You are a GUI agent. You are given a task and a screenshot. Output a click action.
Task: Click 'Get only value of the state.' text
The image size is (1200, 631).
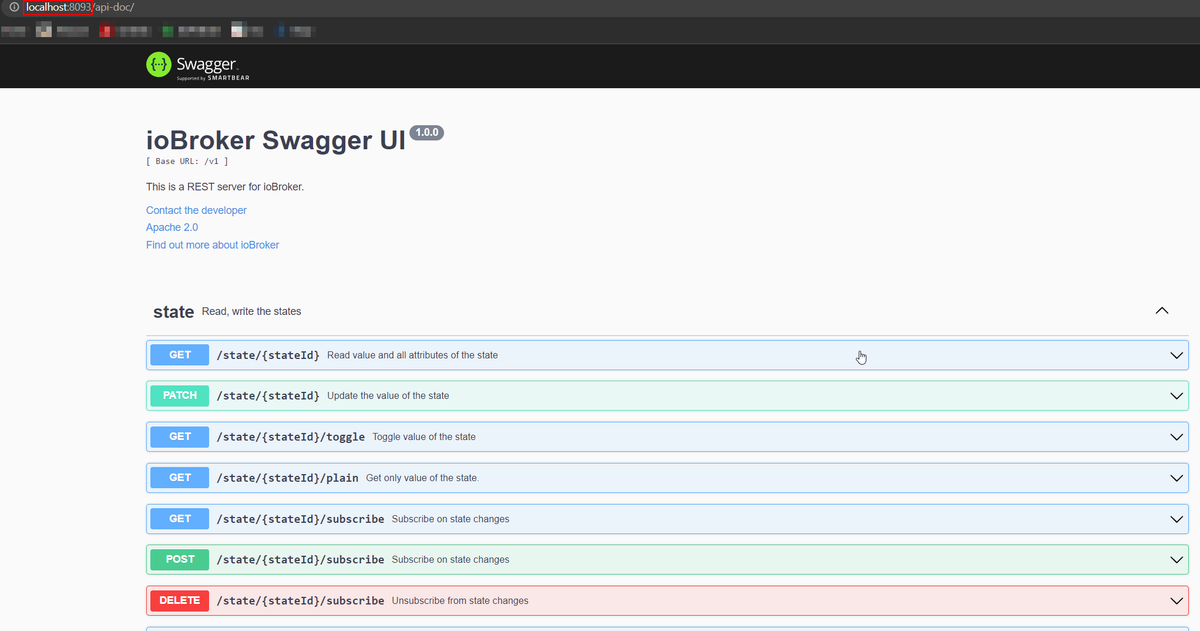(x=422, y=478)
